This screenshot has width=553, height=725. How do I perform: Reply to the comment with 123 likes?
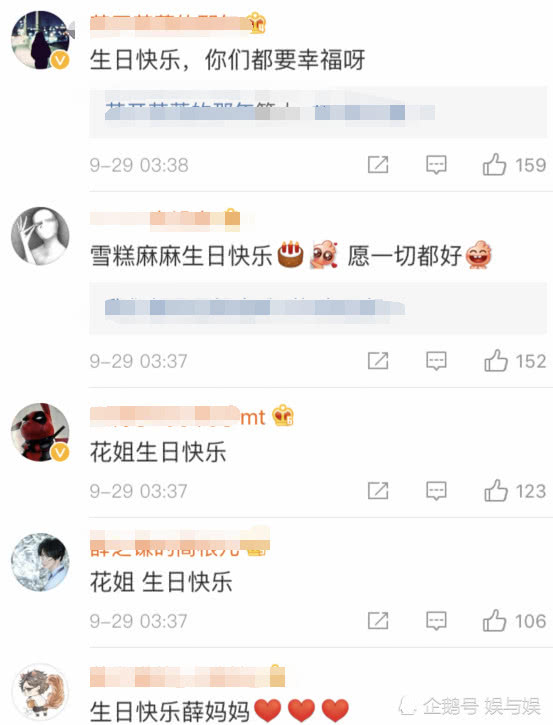(x=436, y=491)
